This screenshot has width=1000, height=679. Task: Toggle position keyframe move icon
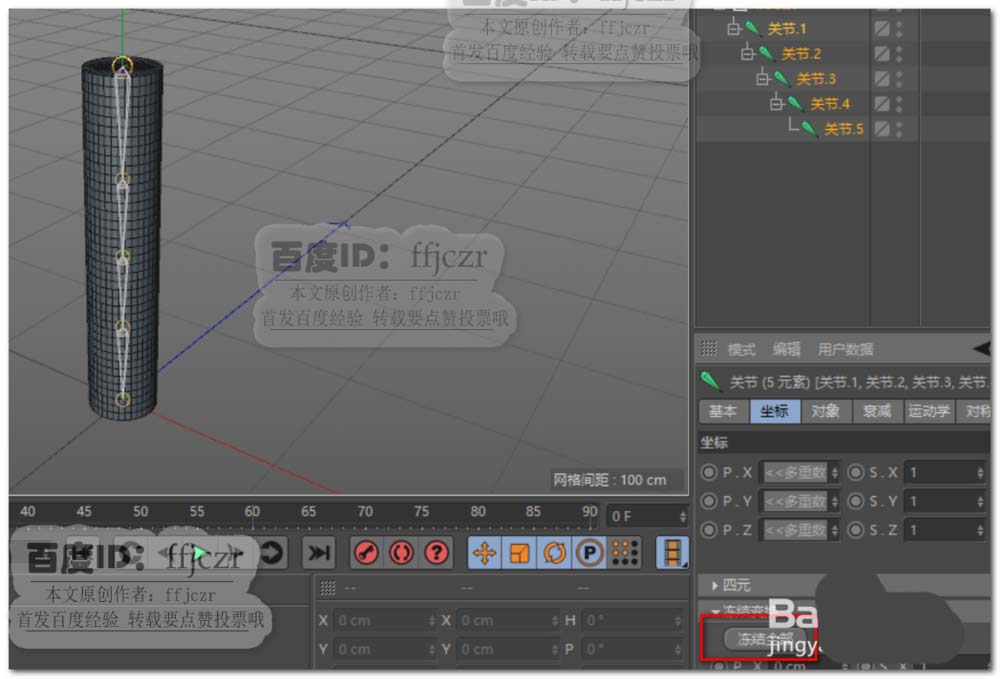(484, 553)
